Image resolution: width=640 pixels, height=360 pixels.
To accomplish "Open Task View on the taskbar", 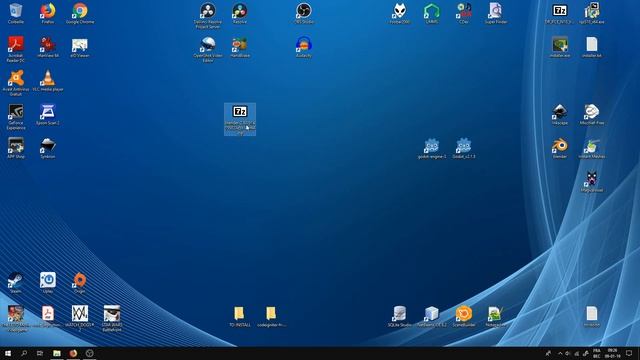I will coord(40,353).
